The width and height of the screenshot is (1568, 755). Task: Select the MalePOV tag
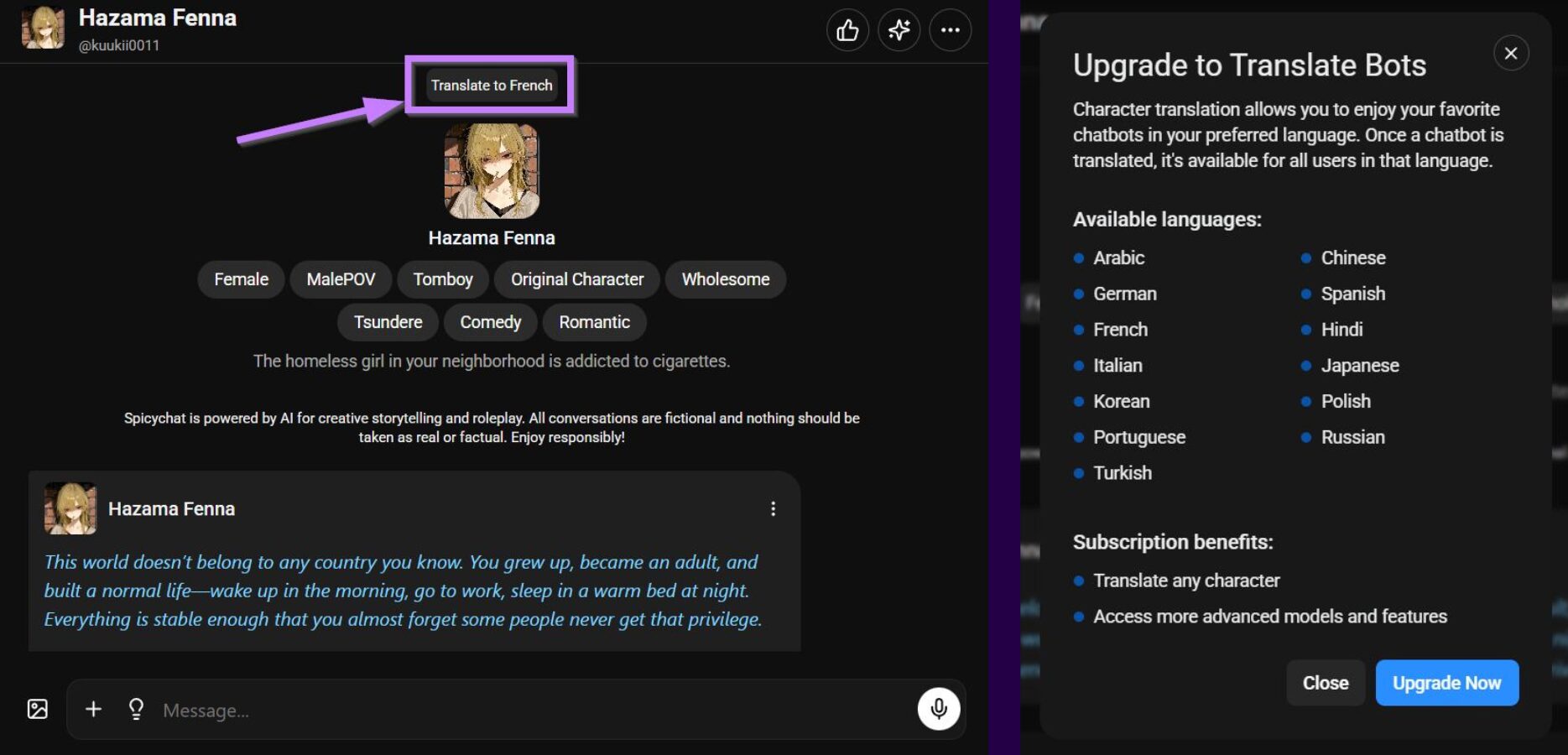341,279
